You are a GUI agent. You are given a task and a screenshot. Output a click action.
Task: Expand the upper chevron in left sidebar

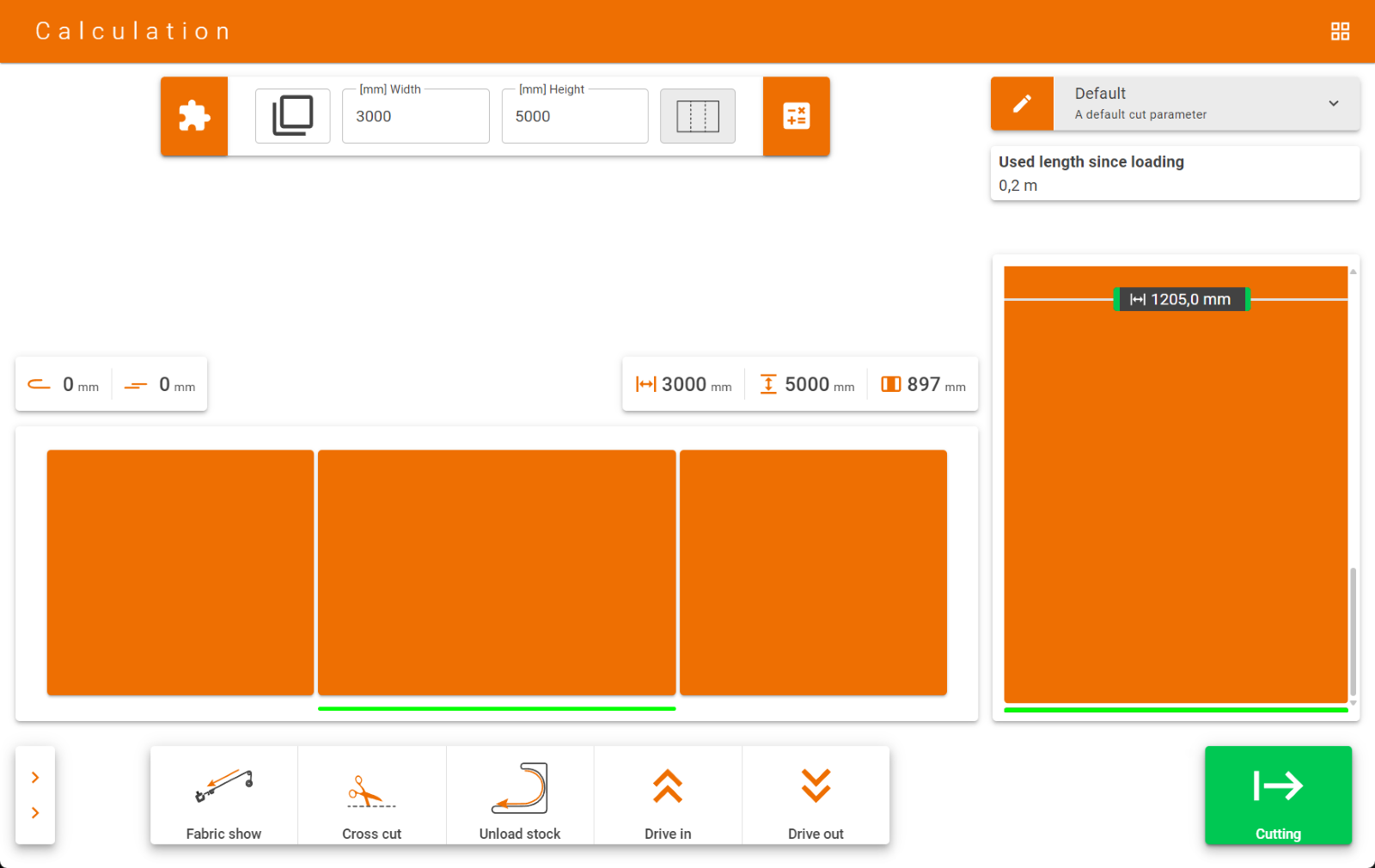pos(35,778)
